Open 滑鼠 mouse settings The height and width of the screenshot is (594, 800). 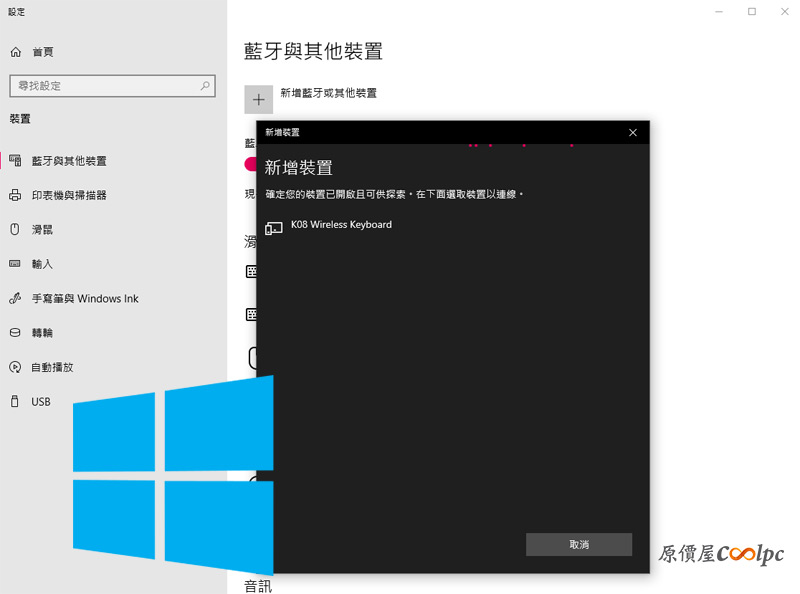coord(42,230)
